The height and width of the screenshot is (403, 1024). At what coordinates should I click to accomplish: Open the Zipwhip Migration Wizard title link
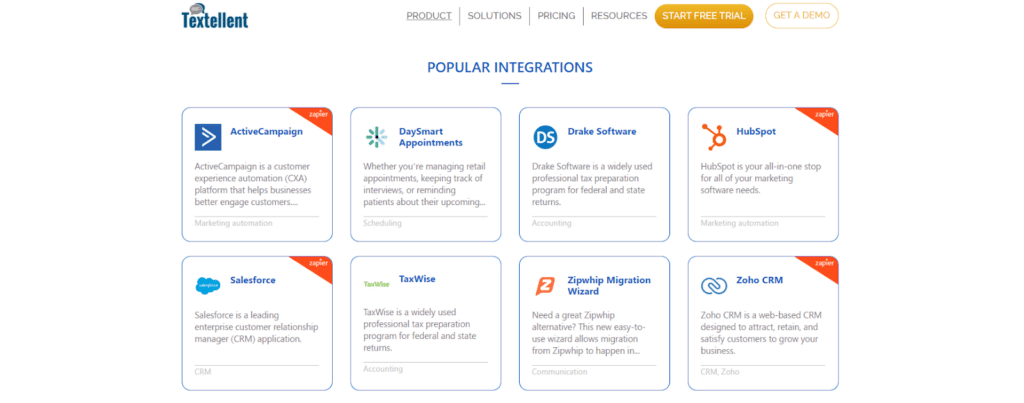point(609,285)
